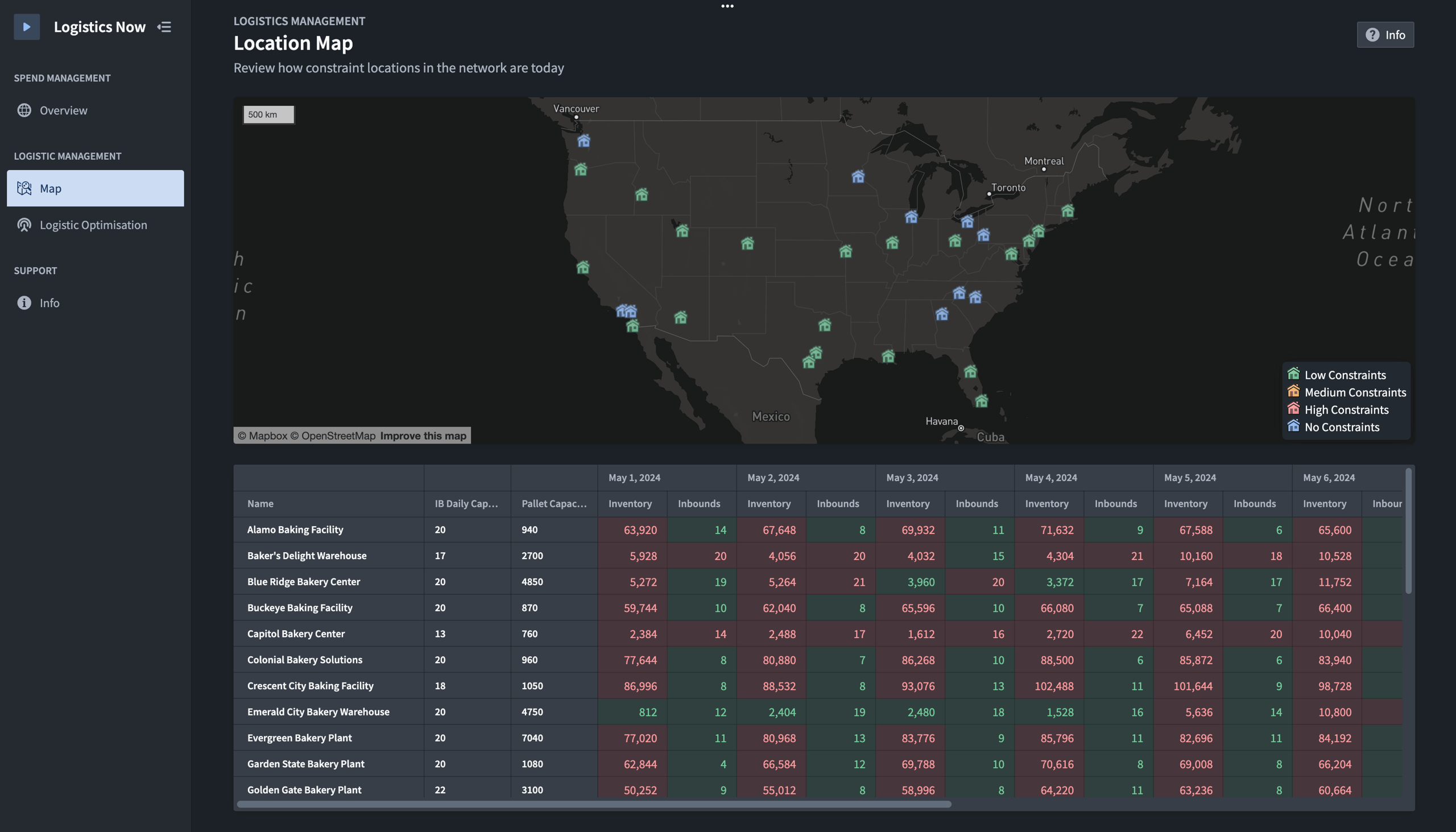Click the horizontal scrollbar under the table

(x=594, y=804)
